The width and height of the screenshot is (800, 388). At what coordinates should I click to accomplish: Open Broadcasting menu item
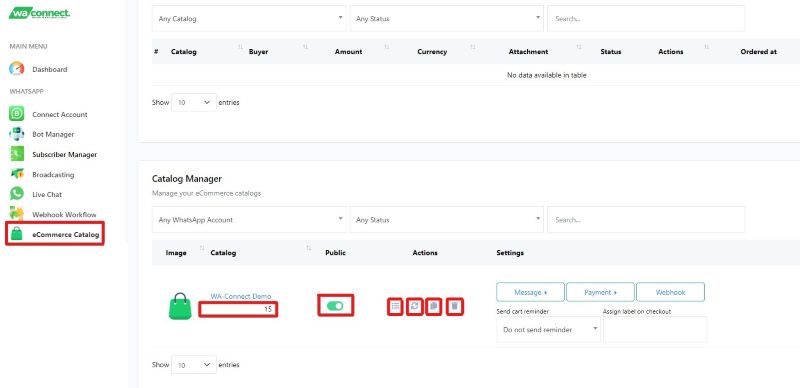pyautogui.click(x=53, y=175)
